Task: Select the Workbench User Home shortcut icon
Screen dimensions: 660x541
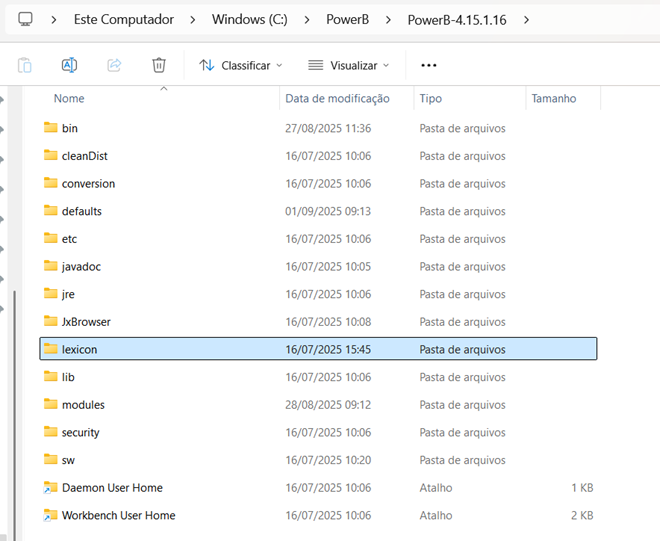Action: 51,515
